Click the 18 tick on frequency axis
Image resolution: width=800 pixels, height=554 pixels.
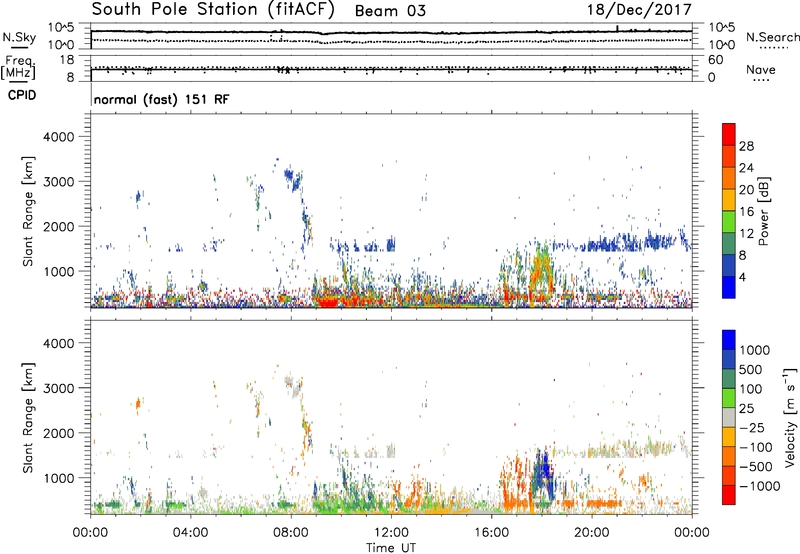[67, 60]
